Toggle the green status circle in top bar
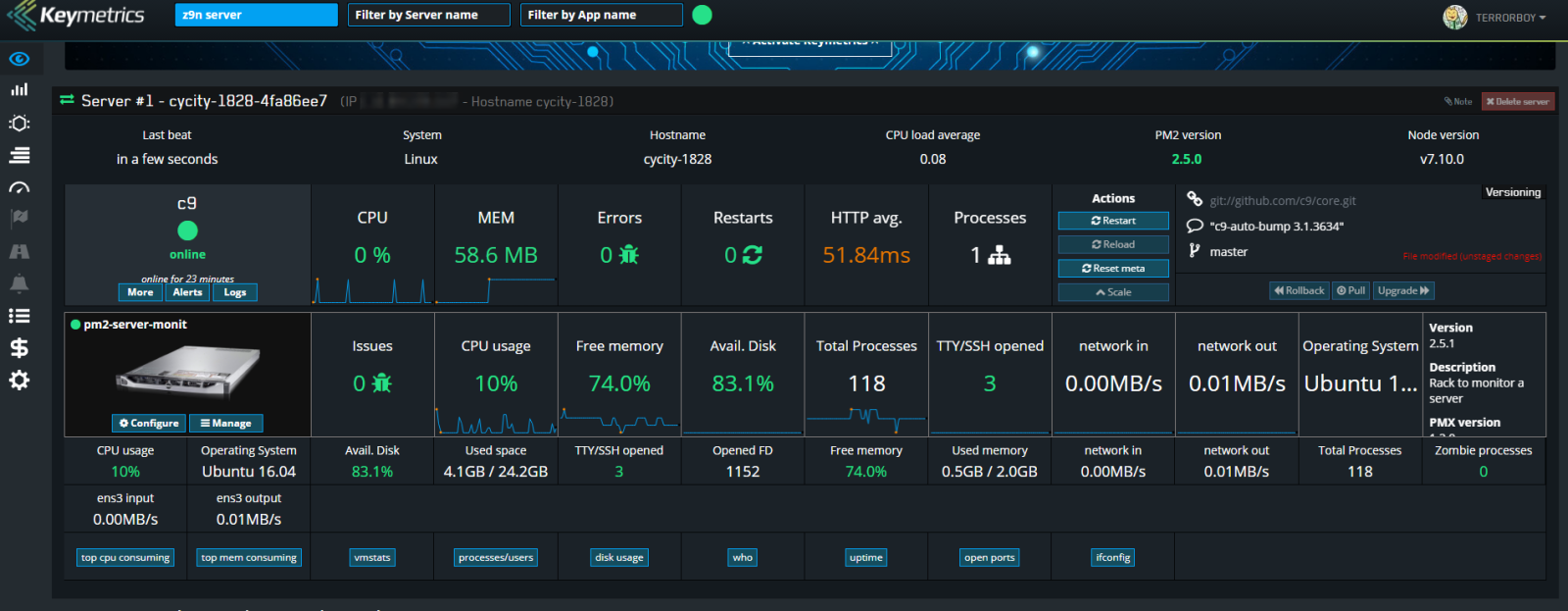The width and height of the screenshot is (1568, 611). click(702, 15)
